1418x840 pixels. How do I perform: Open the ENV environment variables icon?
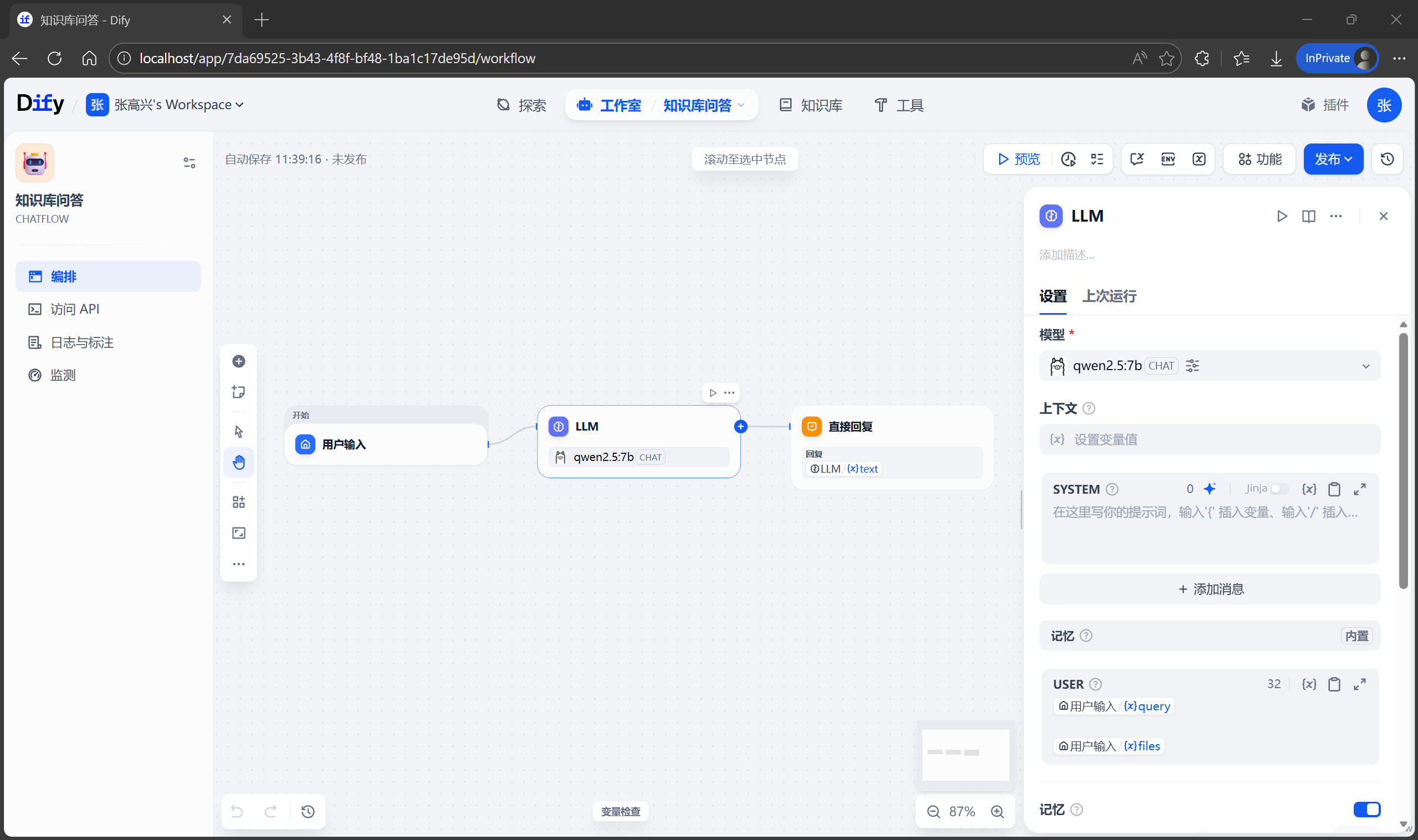pyautogui.click(x=1167, y=159)
